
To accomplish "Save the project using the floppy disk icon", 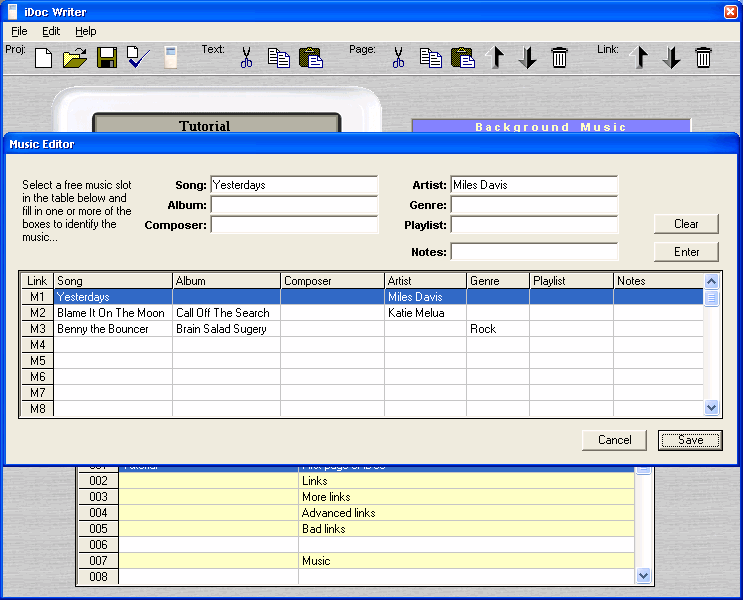I will [x=107, y=58].
